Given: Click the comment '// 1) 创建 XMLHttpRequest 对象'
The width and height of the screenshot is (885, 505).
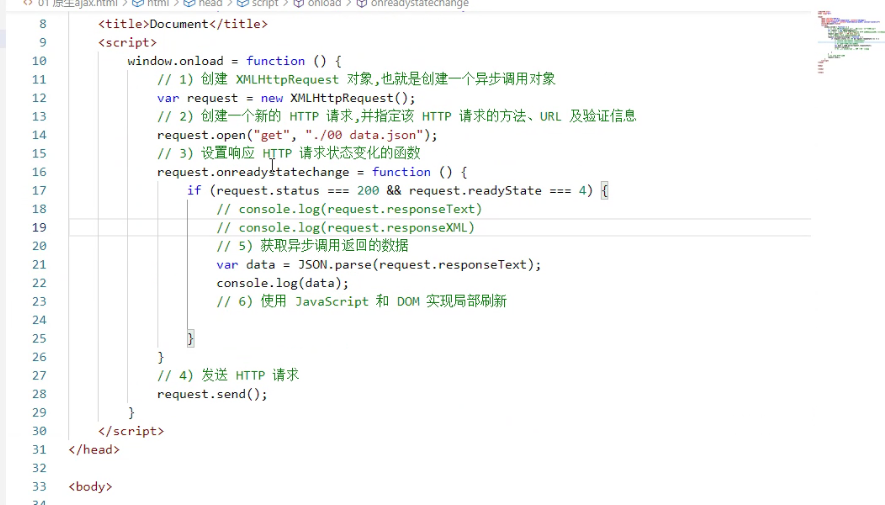Looking at the screenshot, I should (266, 79).
